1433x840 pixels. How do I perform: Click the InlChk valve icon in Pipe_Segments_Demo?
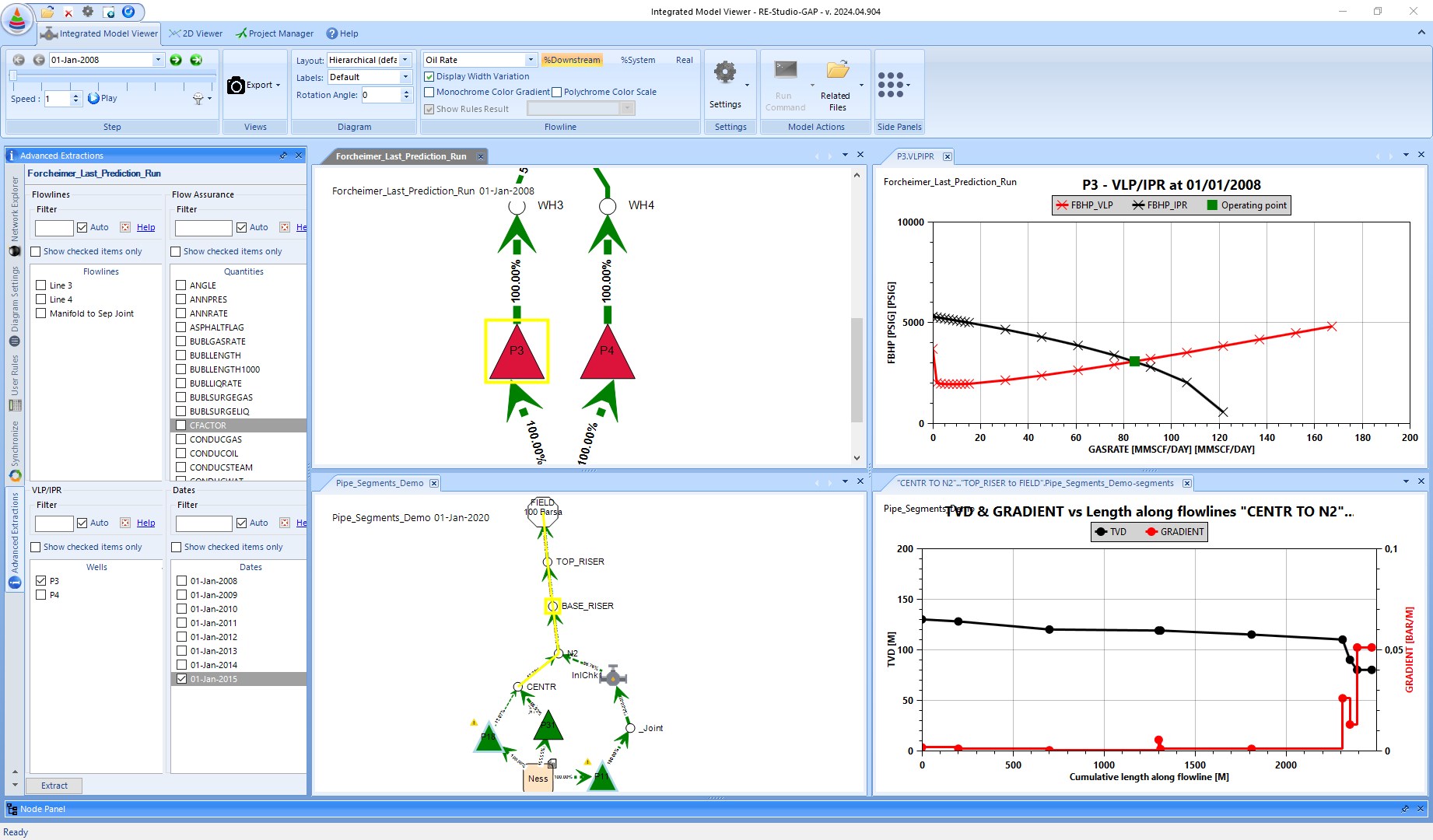pyautogui.click(x=613, y=676)
